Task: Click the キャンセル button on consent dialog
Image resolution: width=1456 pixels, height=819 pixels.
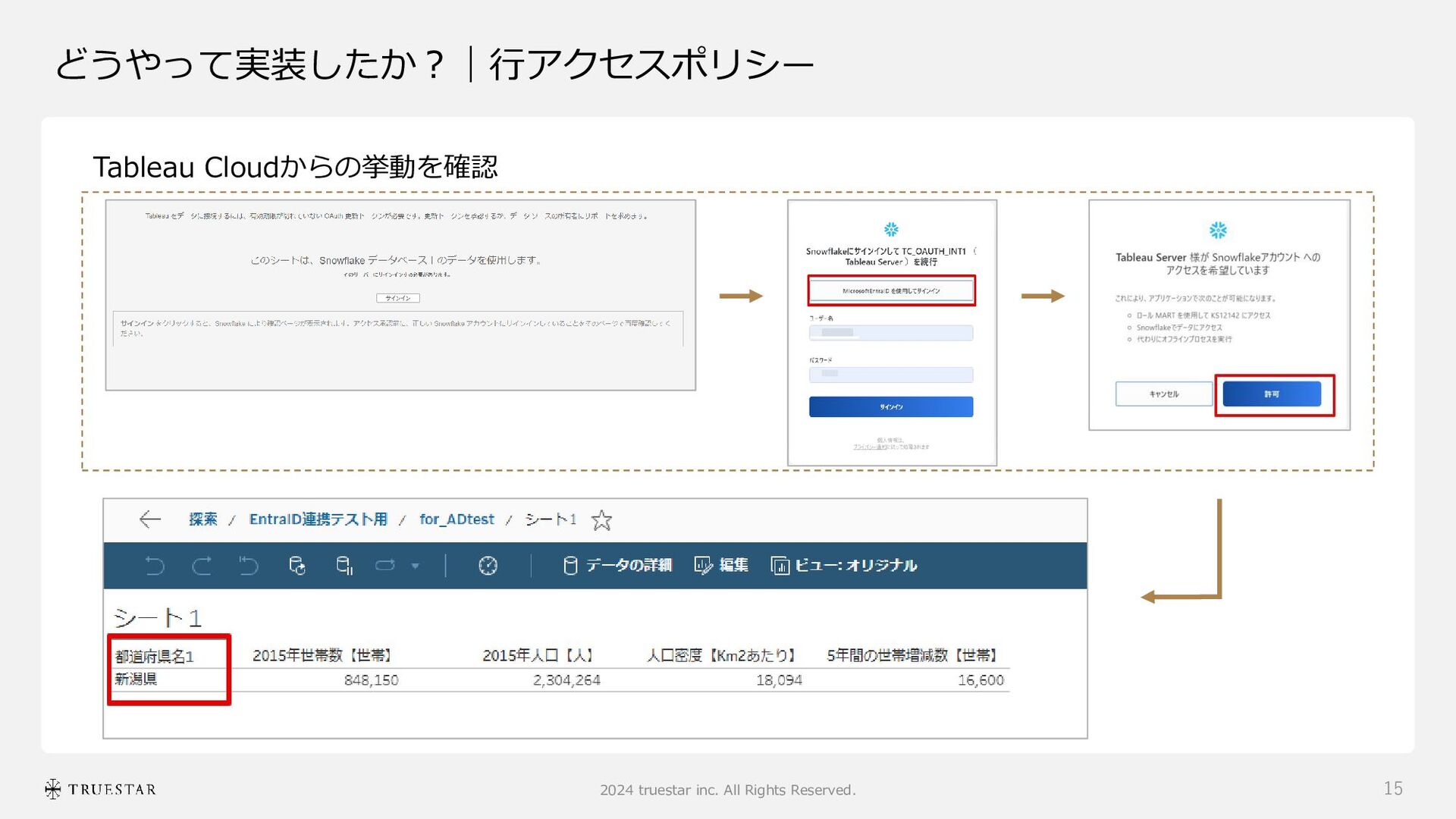Action: tap(1164, 394)
